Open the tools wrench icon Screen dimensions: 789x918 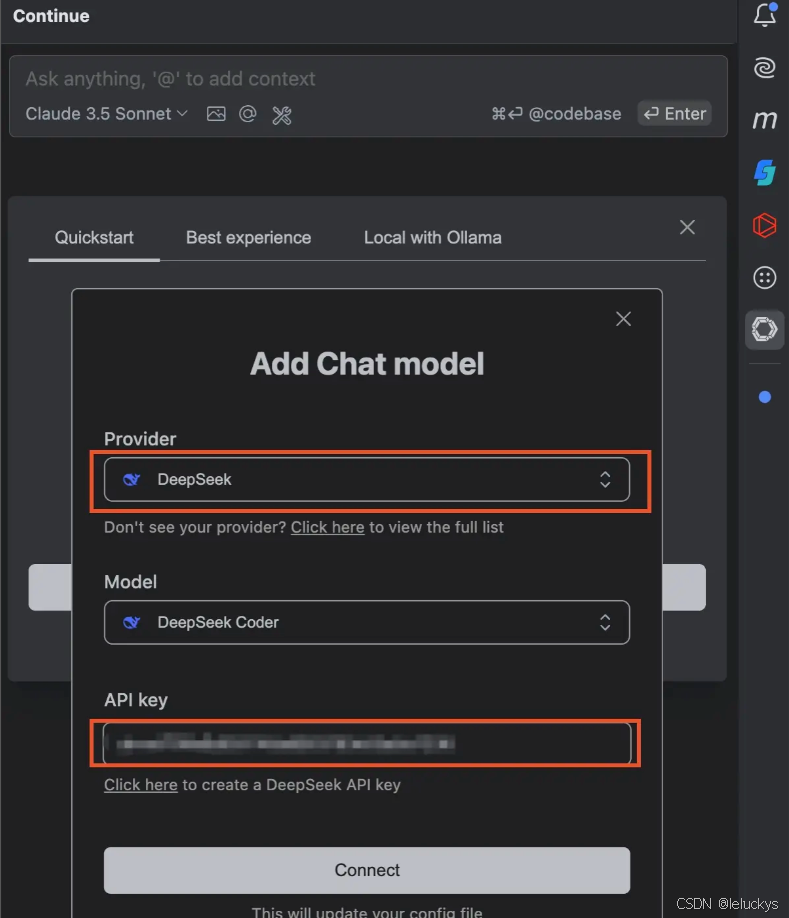coord(282,115)
